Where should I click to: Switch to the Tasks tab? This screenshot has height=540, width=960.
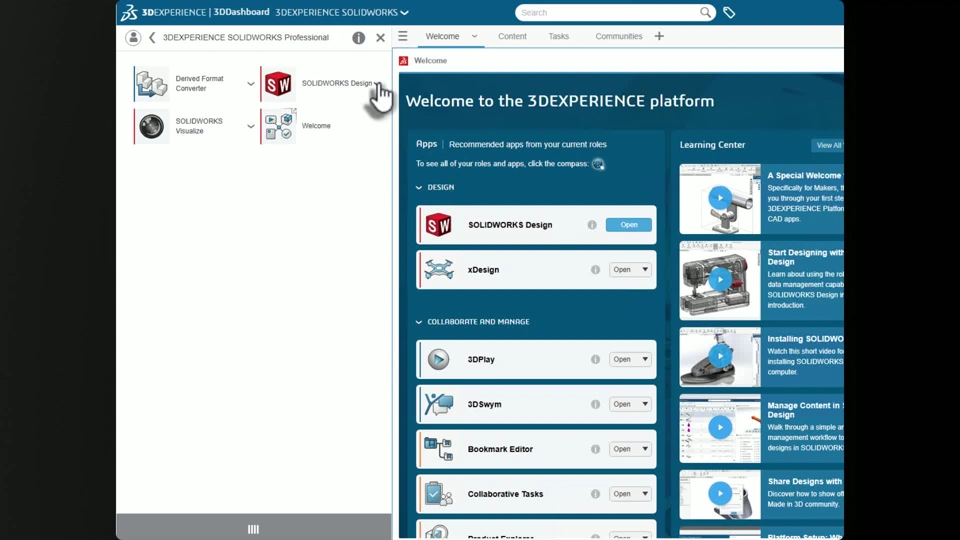[x=558, y=36]
